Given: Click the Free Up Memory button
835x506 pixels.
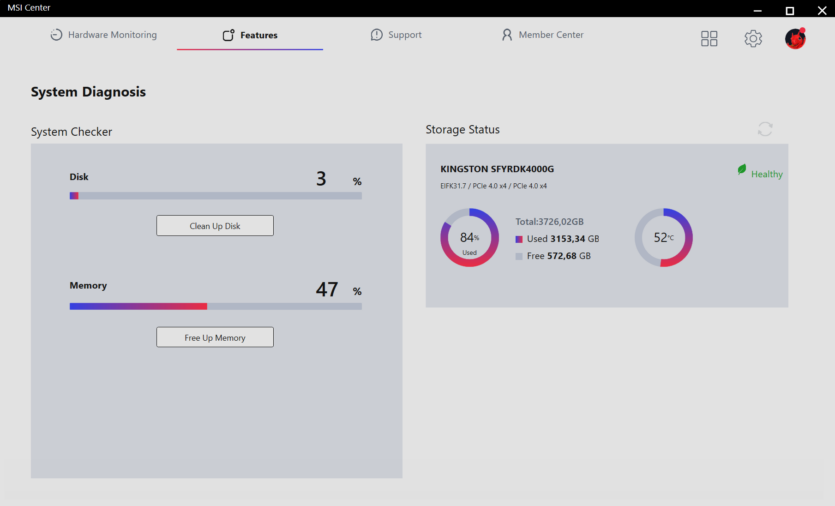Looking at the screenshot, I should [215, 337].
